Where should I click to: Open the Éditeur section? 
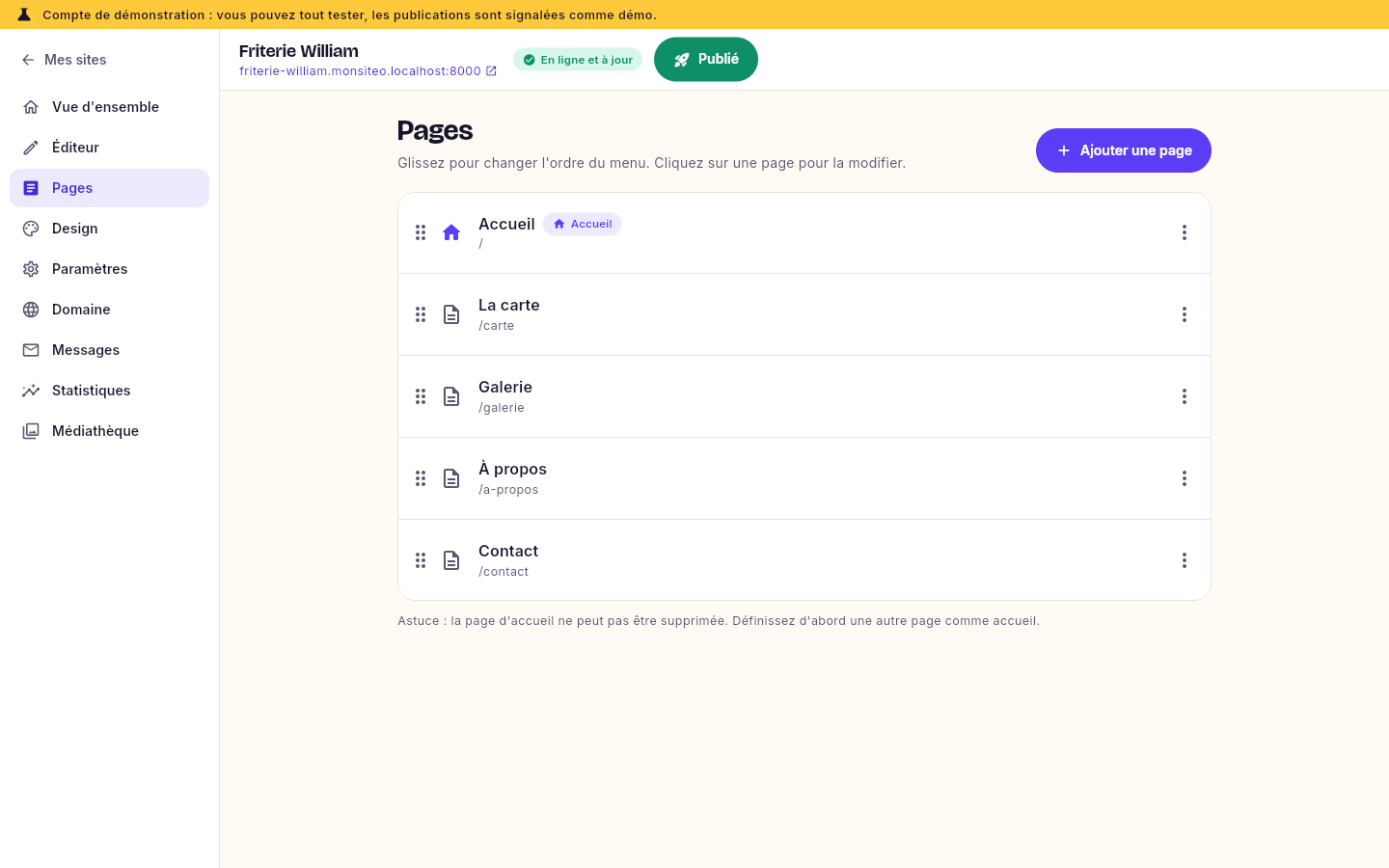tap(109, 148)
